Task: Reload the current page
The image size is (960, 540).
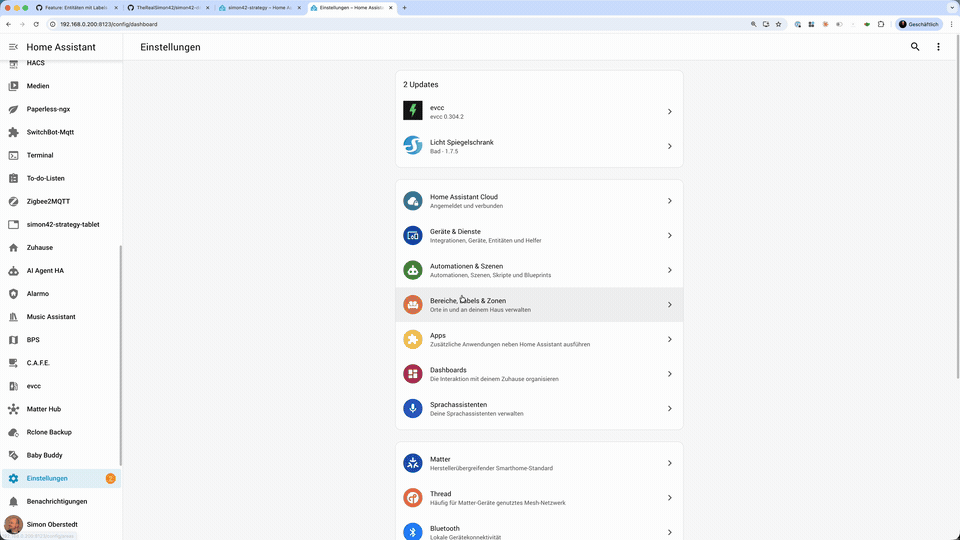Action: 36,24
